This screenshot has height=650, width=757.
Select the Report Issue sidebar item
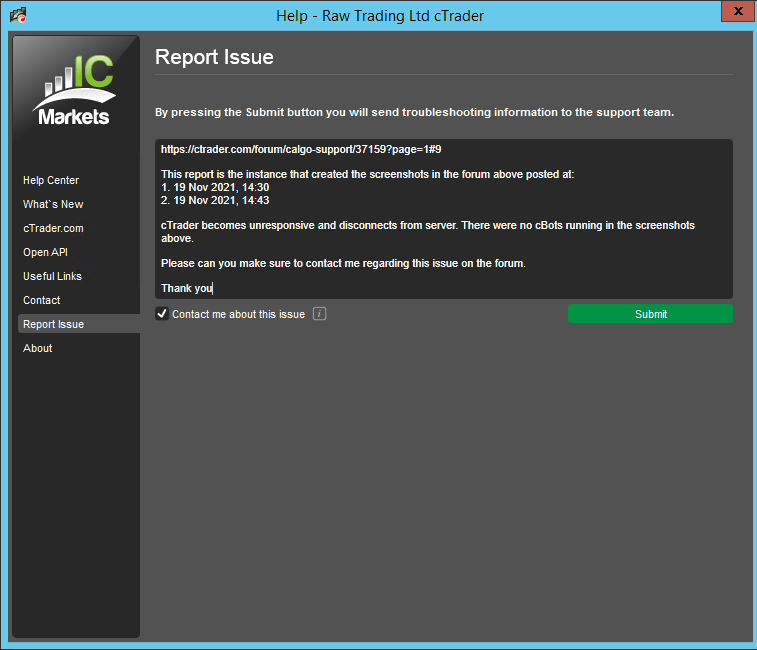(x=79, y=324)
